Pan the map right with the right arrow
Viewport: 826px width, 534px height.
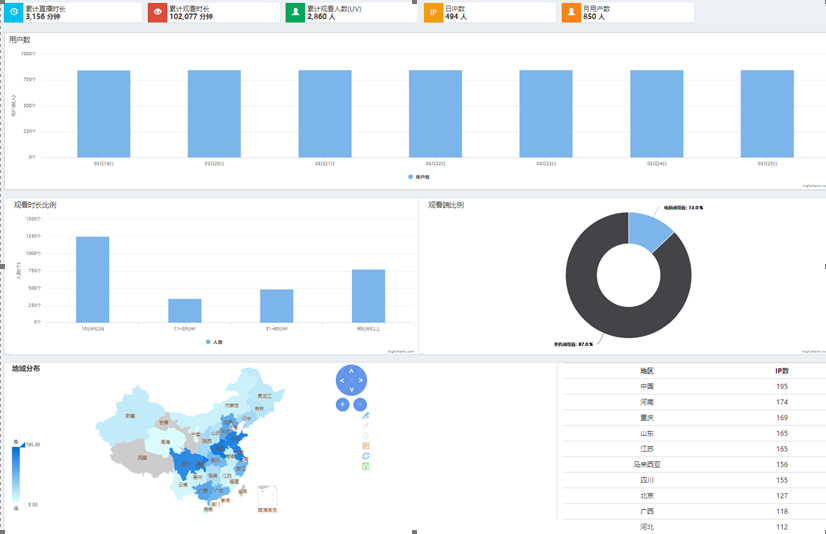[x=361, y=380]
